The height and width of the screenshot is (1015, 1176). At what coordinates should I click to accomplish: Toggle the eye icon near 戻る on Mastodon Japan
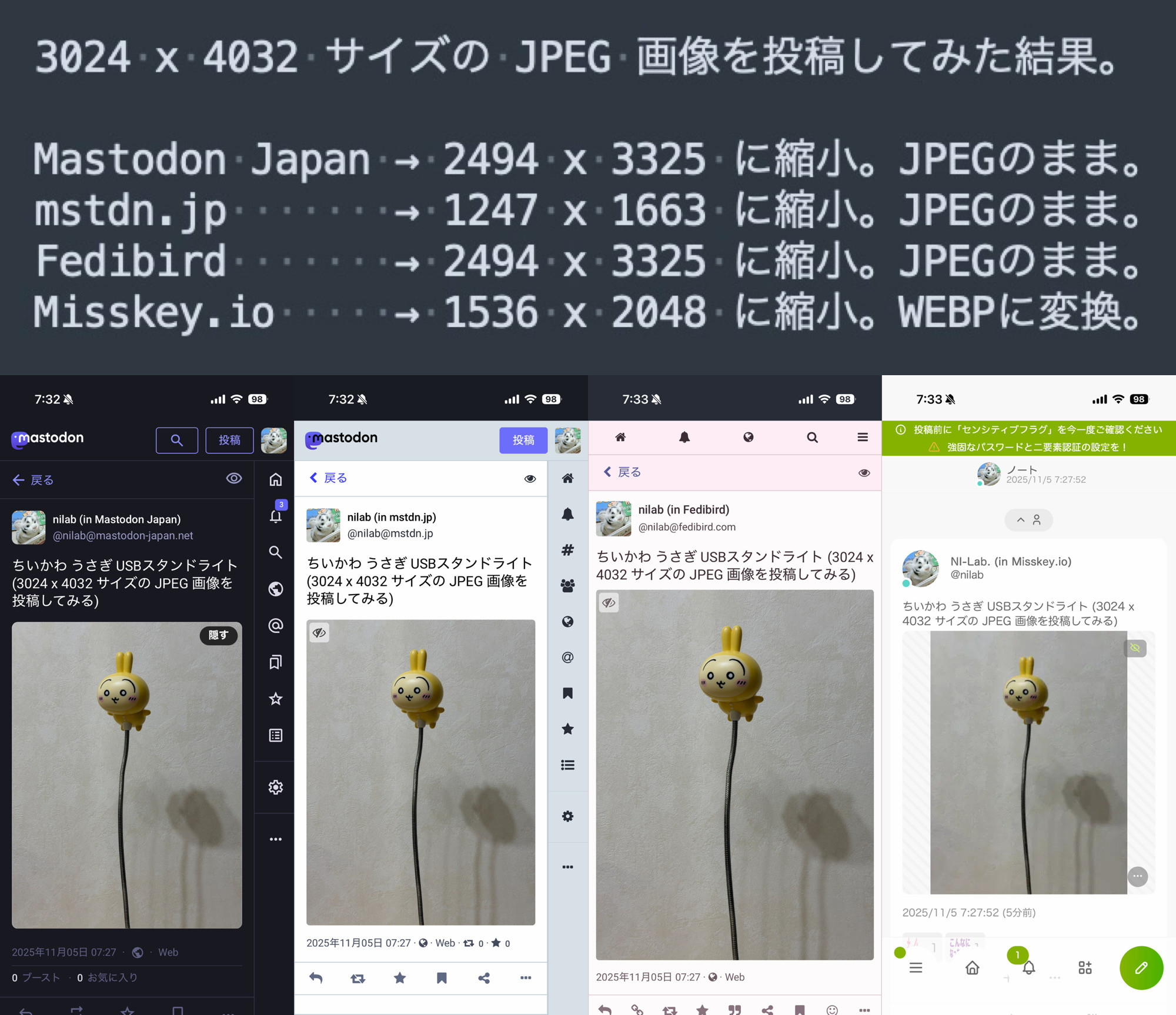point(234,479)
